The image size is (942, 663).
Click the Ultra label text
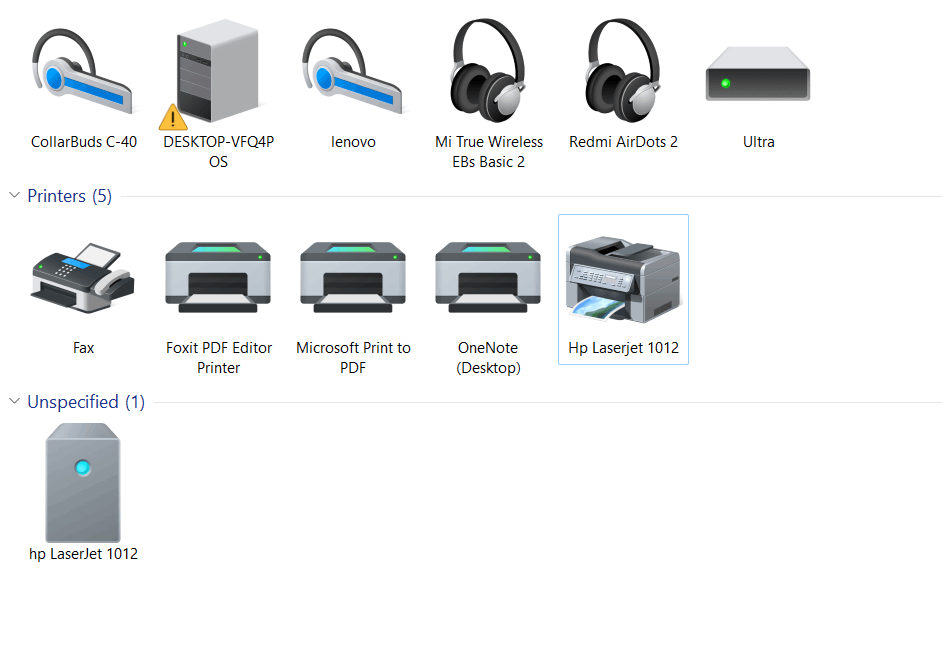tap(758, 142)
